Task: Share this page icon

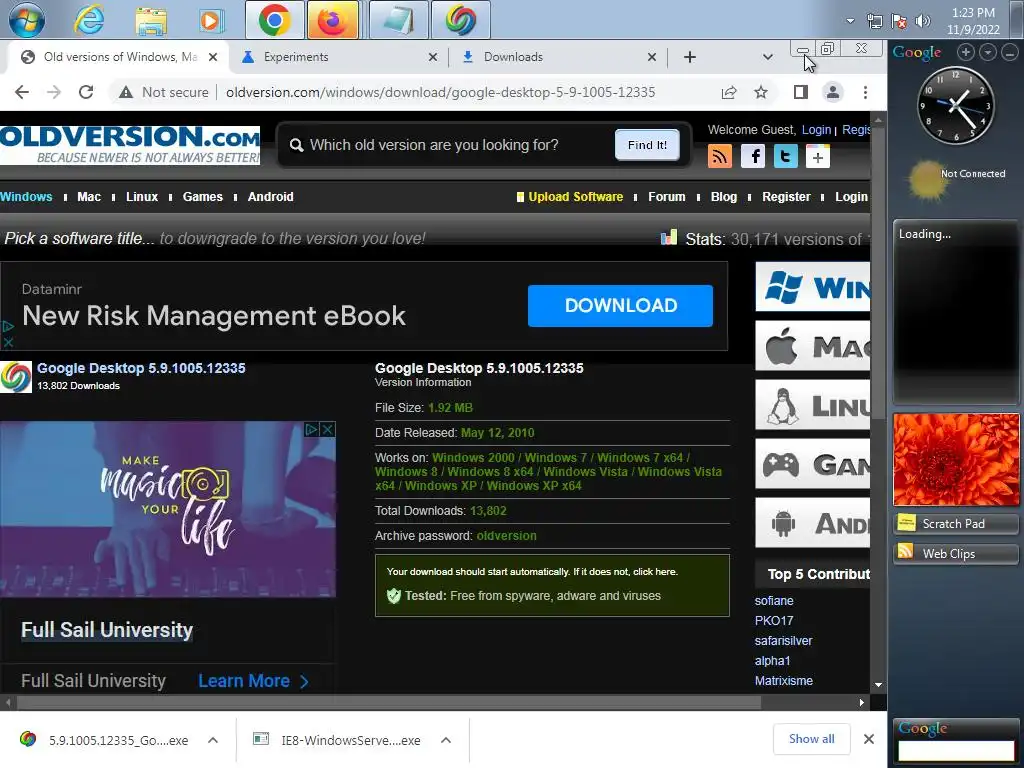Action: 729,92
